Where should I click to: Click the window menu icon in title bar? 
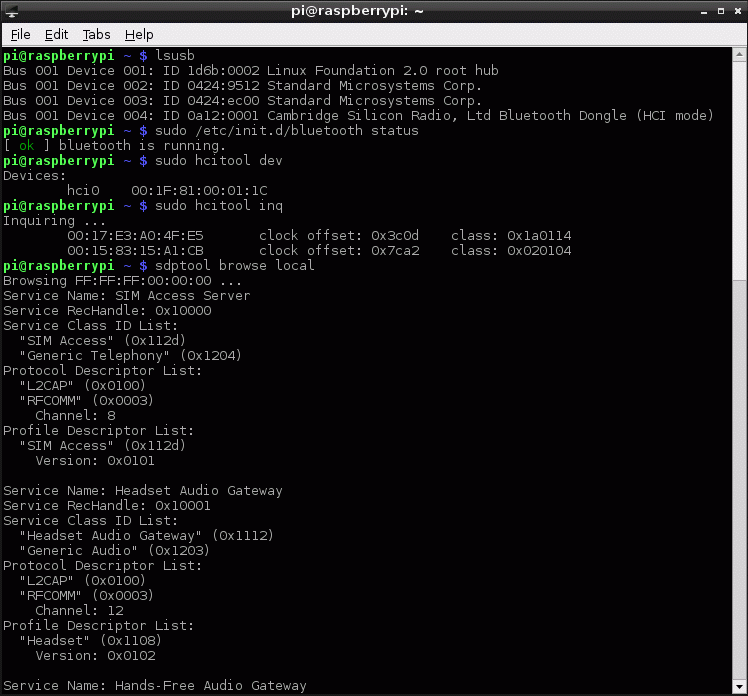12,11
